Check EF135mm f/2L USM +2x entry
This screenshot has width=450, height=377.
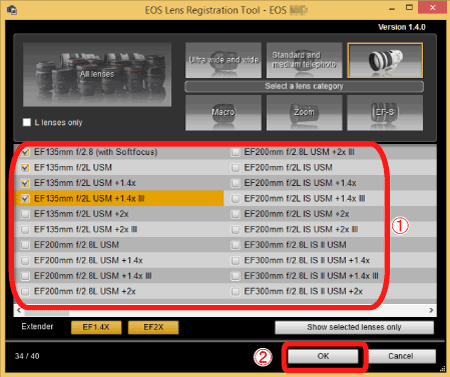click(25, 214)
